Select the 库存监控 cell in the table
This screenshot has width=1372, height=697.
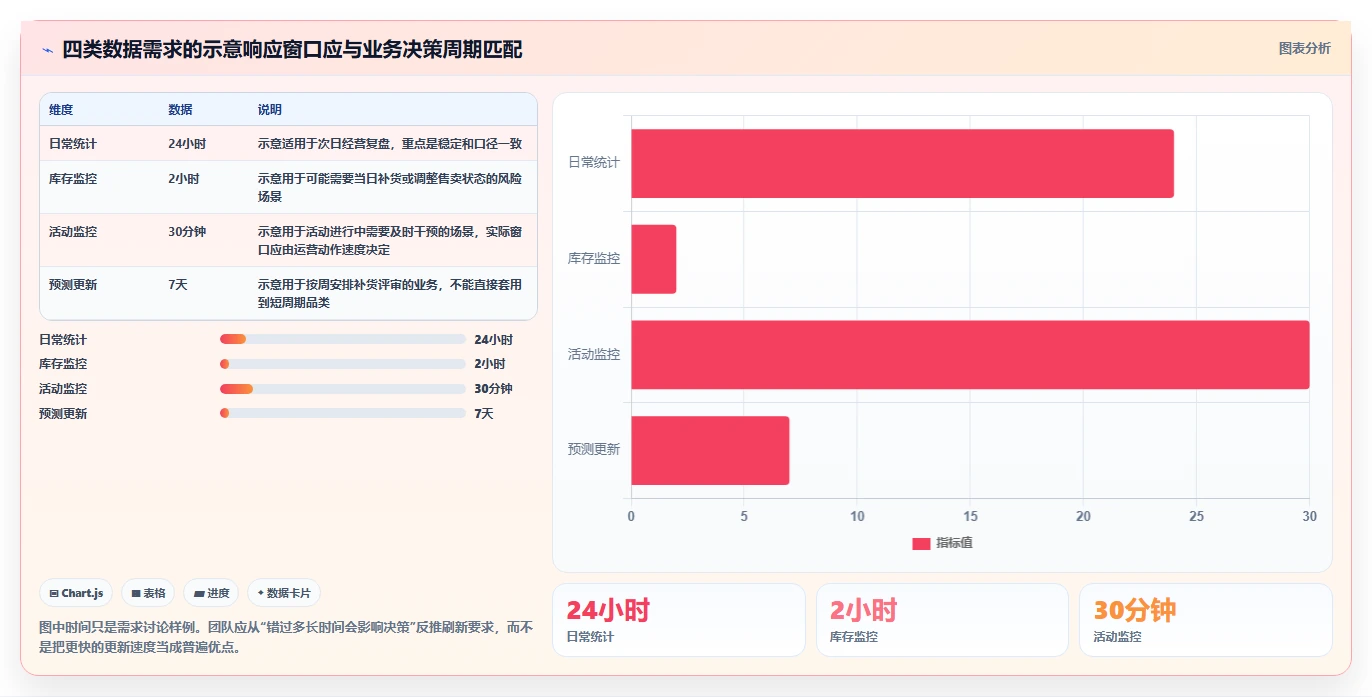[73, 179]
